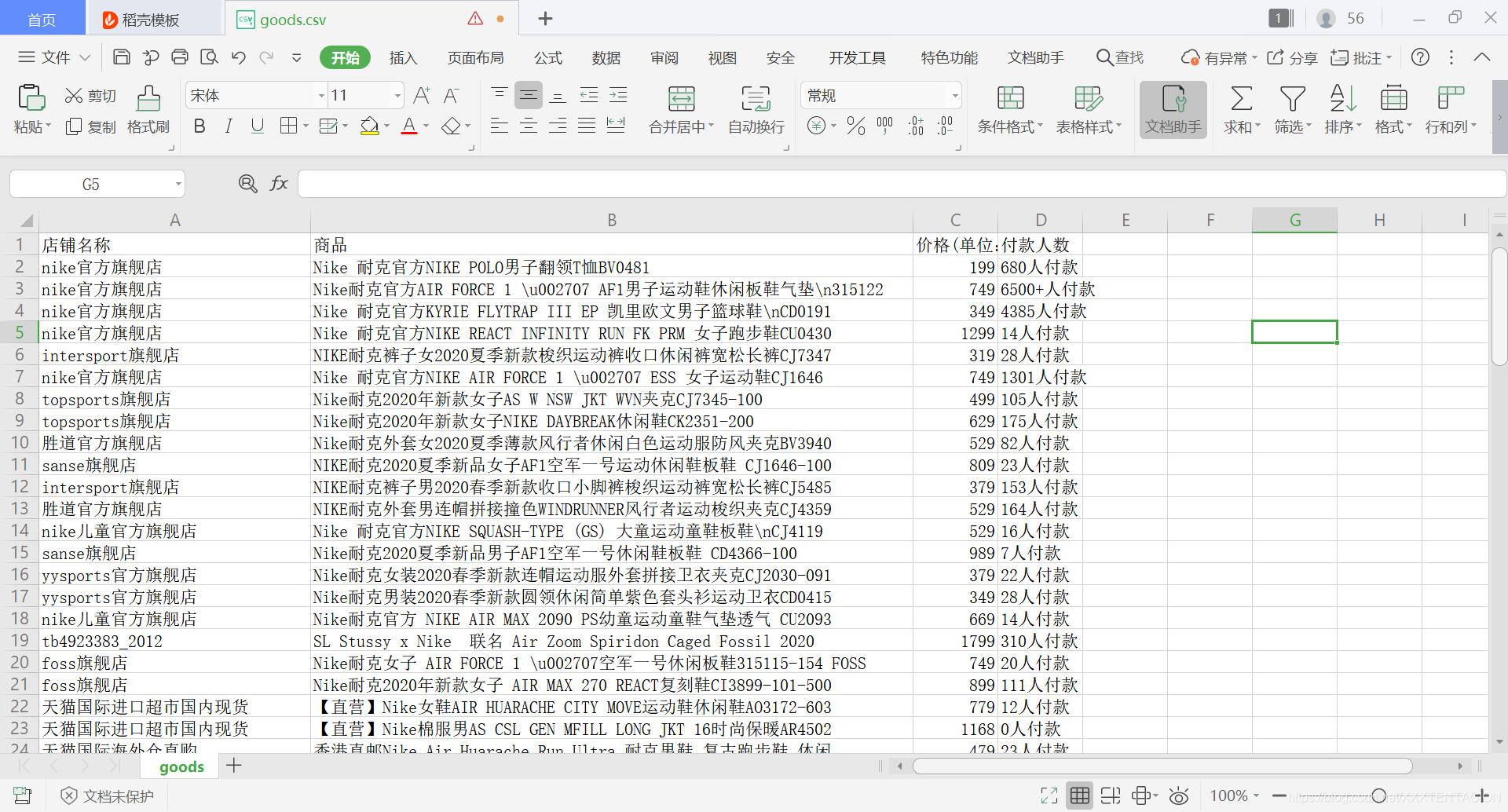Open the 开发工具 tab
Viewport: 1508px width, 812px height.
coord(857,57)
